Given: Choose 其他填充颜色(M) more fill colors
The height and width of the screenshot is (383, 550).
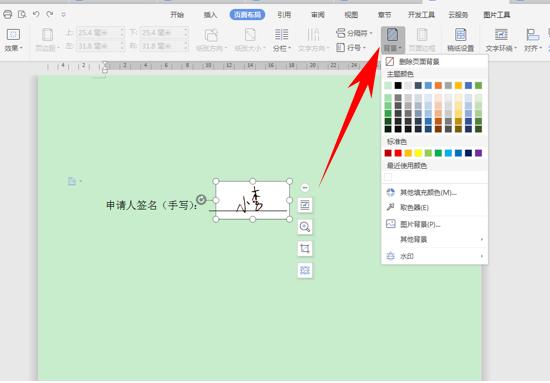Looking at the screenshot, I should click(434, 193).
